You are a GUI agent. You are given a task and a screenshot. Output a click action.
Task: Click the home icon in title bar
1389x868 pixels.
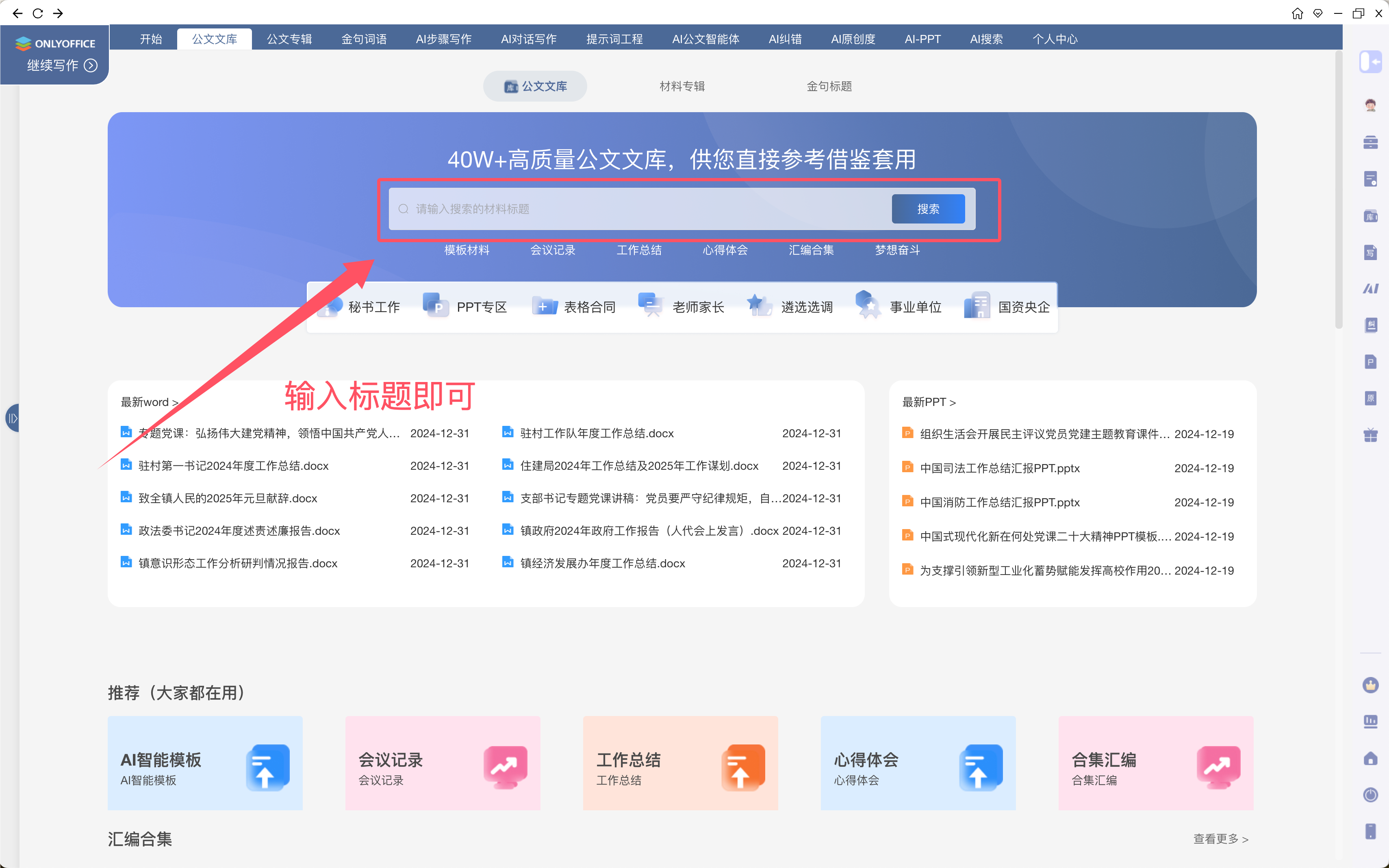(x=1297, y=13)
